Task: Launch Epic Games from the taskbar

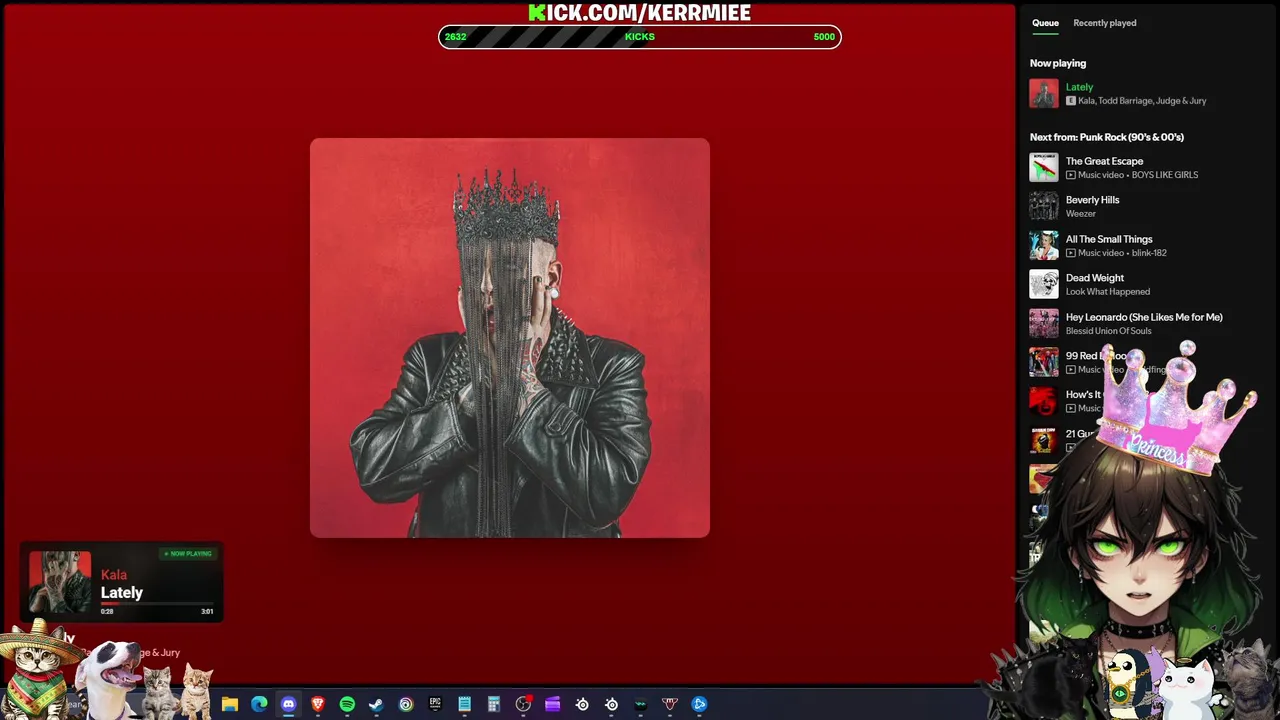Action: pyautogui.click(x=435, y=704)
